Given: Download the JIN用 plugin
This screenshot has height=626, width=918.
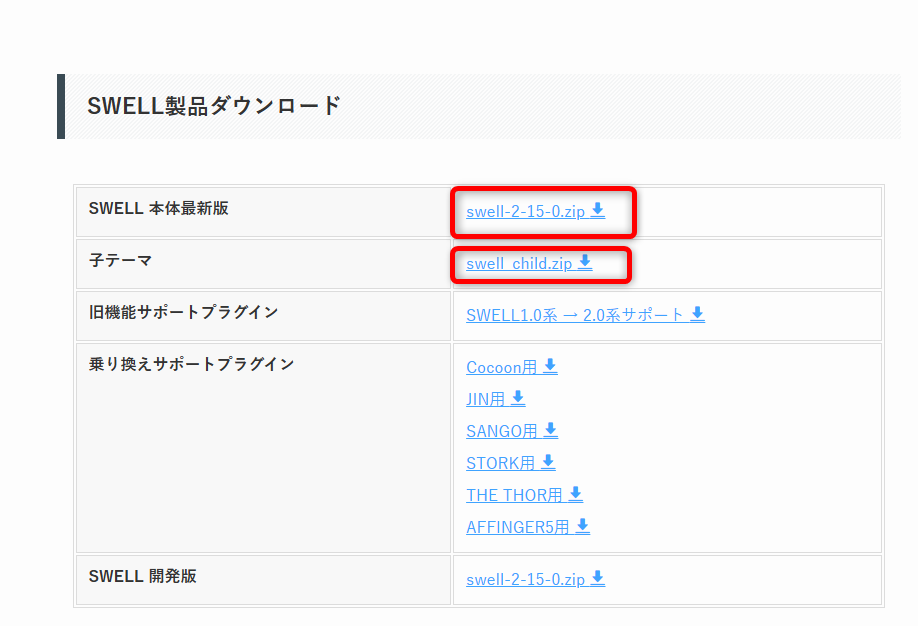Looking at the screenshot, I should point(495,399).
